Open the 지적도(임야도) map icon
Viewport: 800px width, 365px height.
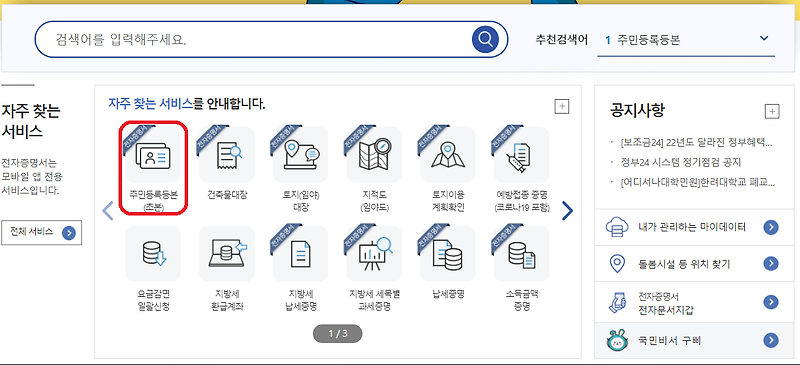point(374,155)
